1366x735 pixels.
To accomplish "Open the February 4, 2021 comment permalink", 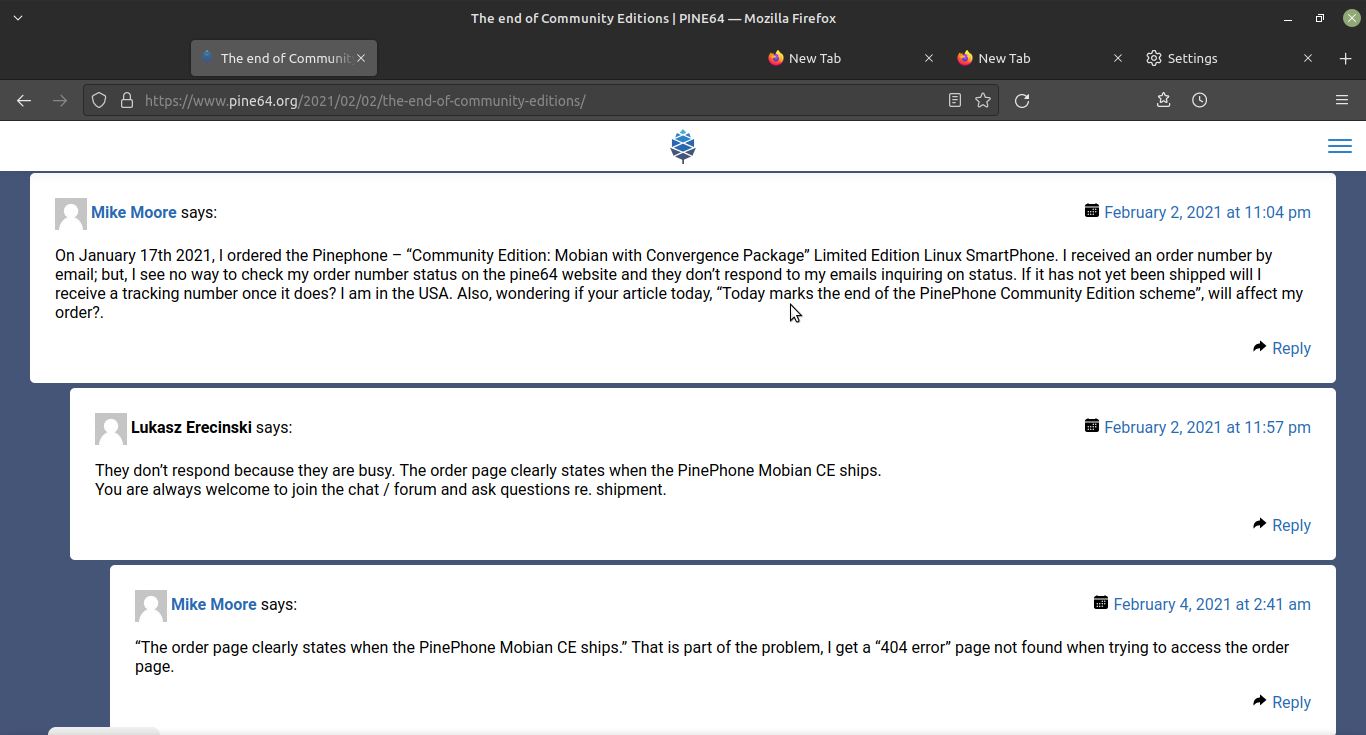I will pyautogui.click(x=1211, y=604).
